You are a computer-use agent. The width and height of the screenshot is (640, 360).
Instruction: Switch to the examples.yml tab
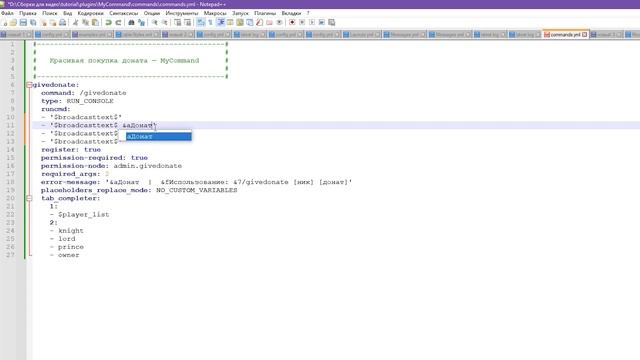click(92, 35)
